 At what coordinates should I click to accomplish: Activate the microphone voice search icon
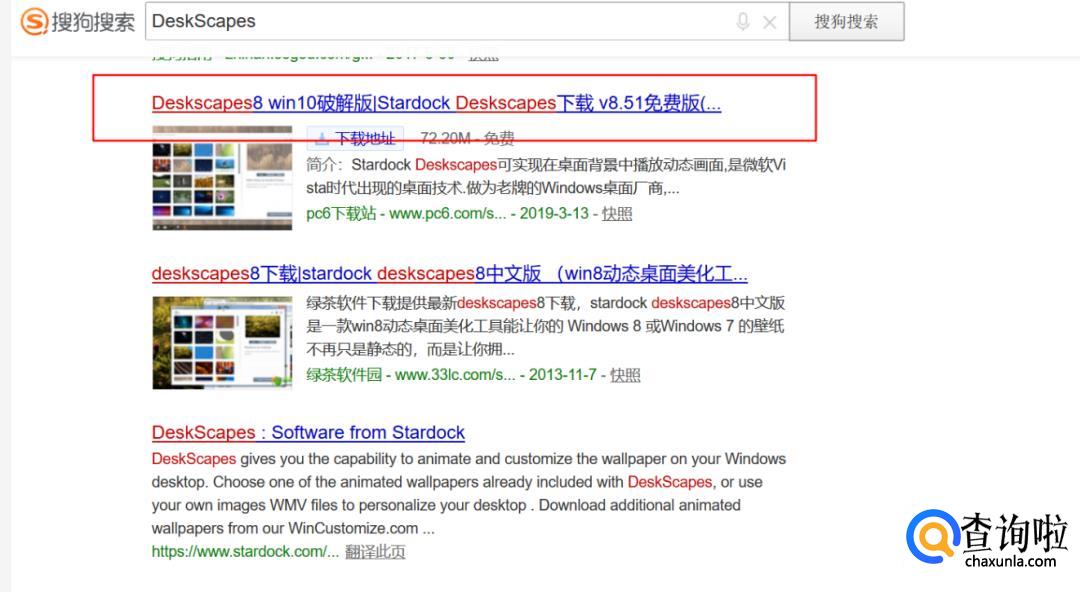[x=742, y=22]
